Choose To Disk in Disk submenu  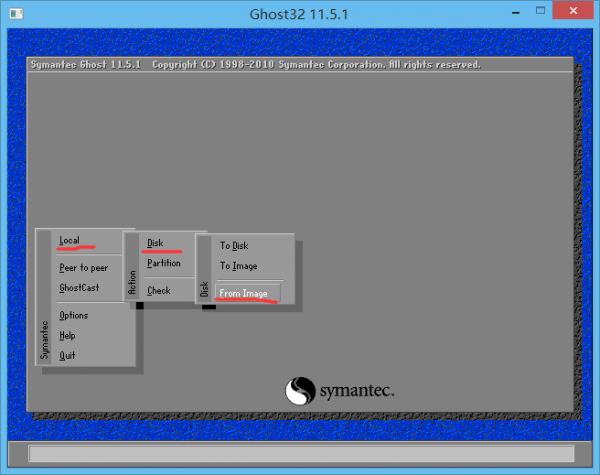pos(234,245)
